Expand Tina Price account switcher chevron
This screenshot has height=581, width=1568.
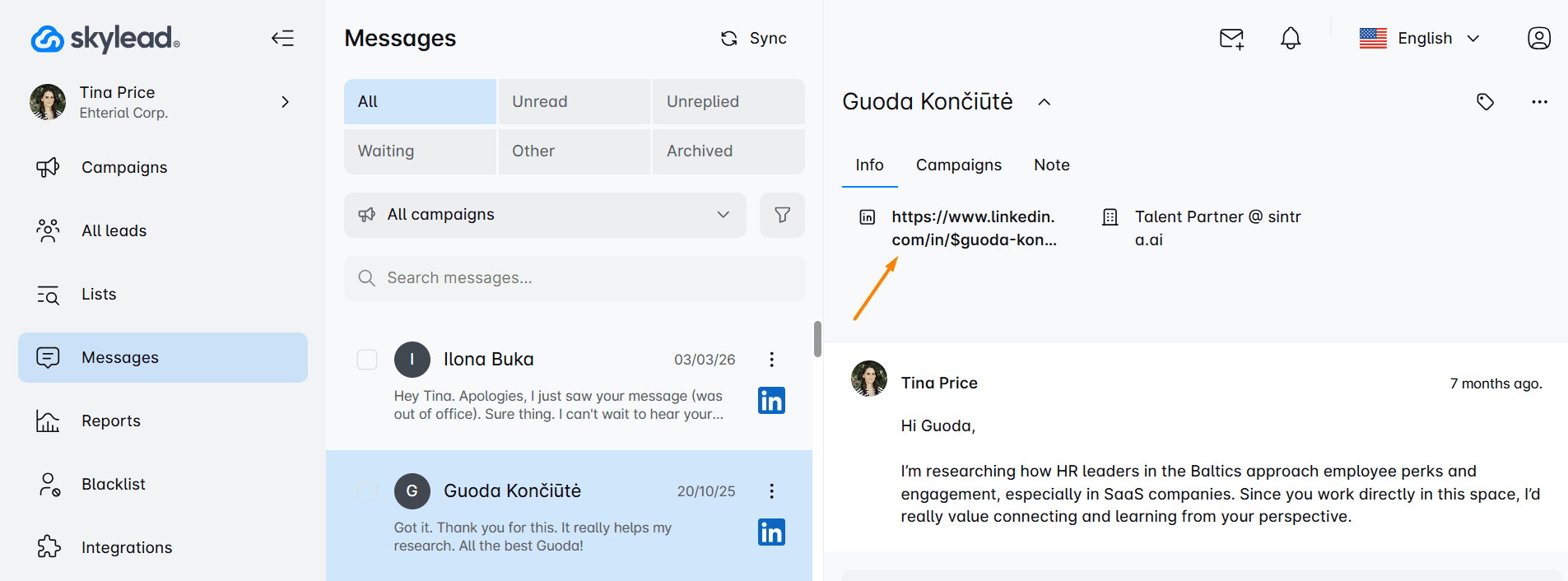pyautogui.click(x=285, y=102)
